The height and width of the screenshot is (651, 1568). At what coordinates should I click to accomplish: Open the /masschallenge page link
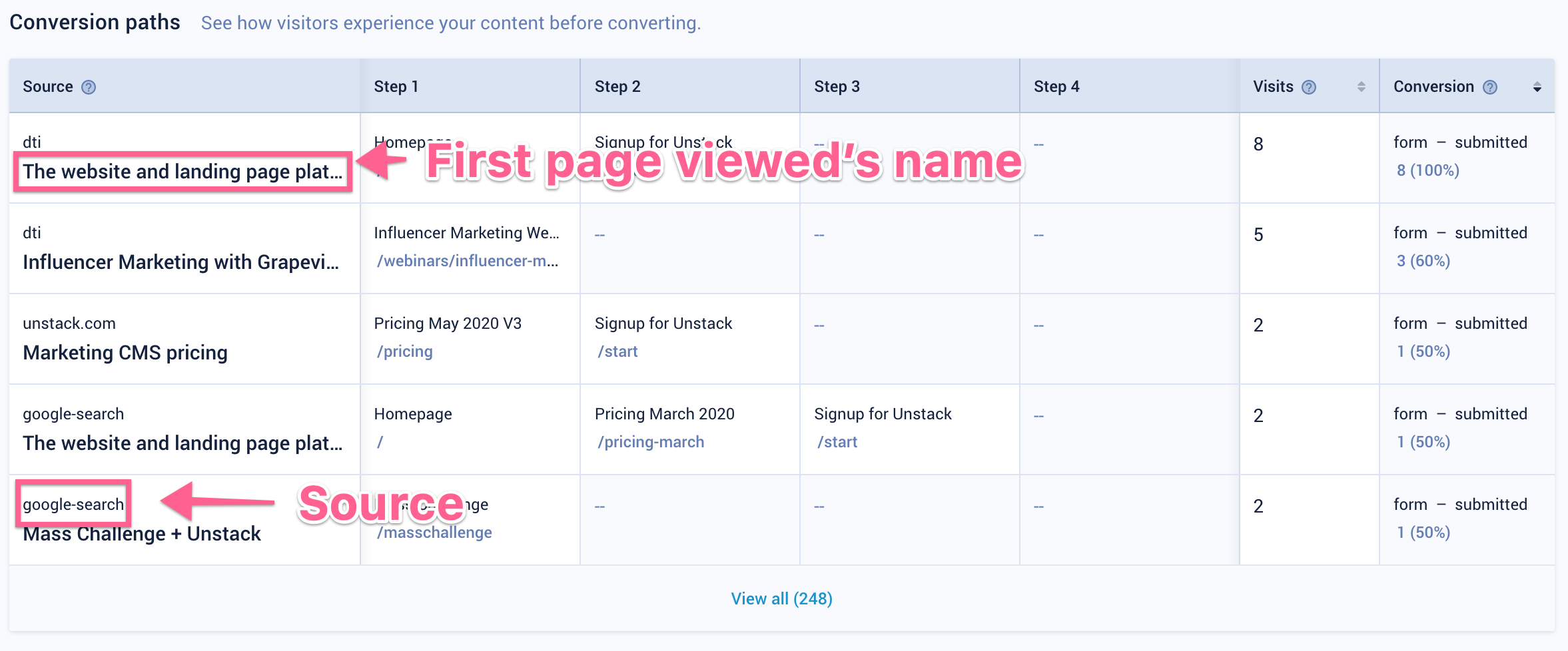[x=435, y=533]
